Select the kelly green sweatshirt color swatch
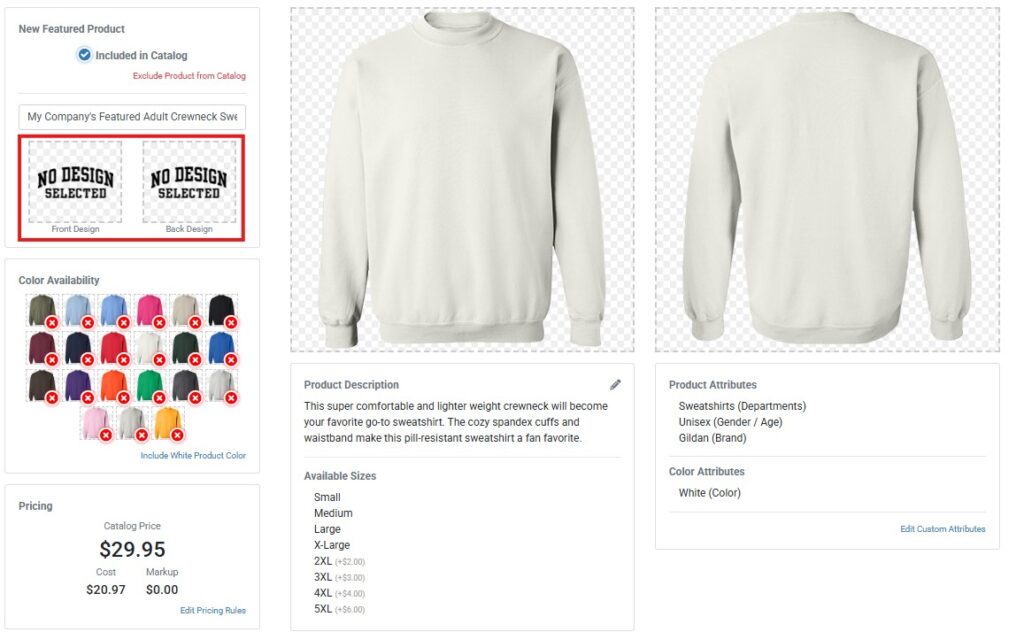1024x632 pixels. (x=149, y=385)
